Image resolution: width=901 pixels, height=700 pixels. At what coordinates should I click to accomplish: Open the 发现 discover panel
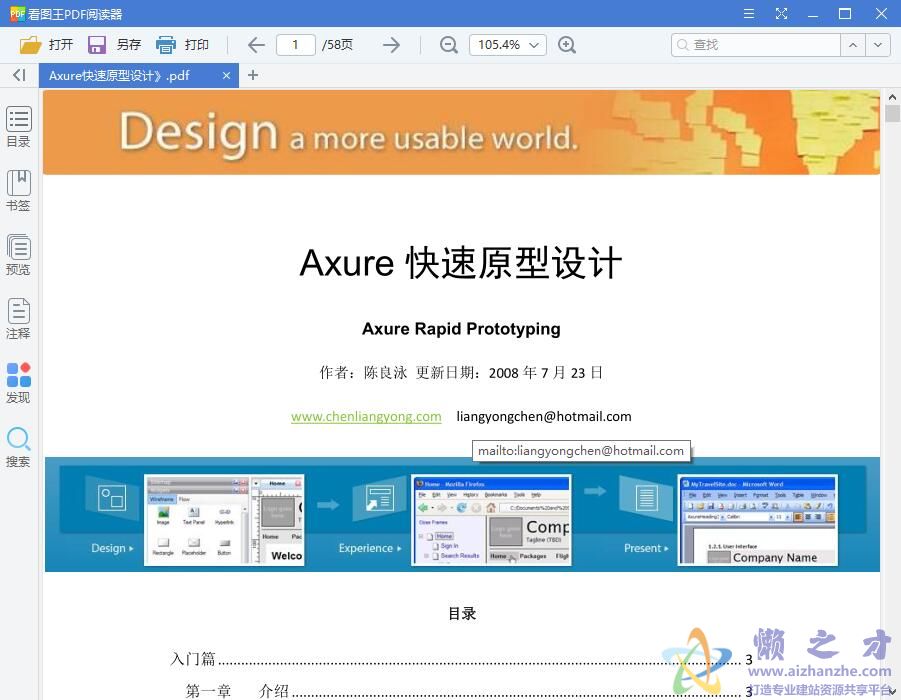click(18, 383)
